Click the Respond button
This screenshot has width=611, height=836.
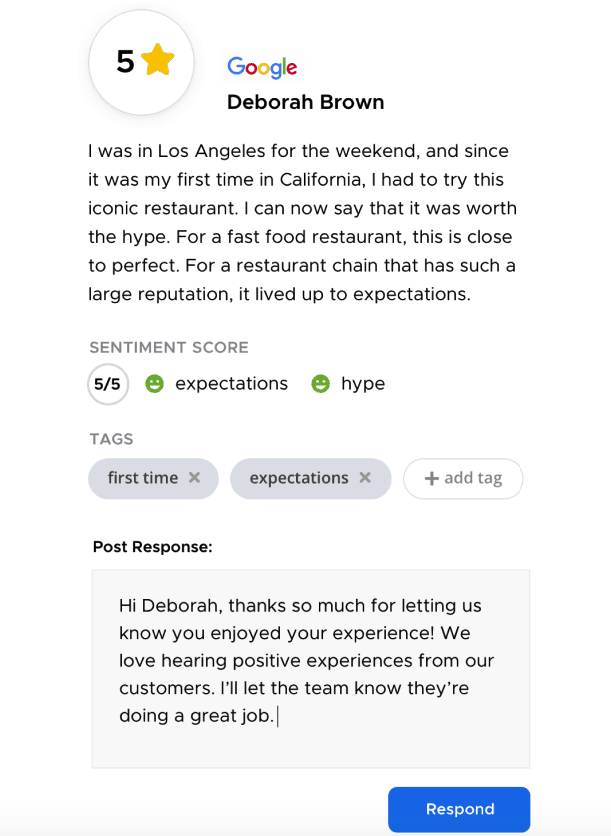[x=459, y=809]
